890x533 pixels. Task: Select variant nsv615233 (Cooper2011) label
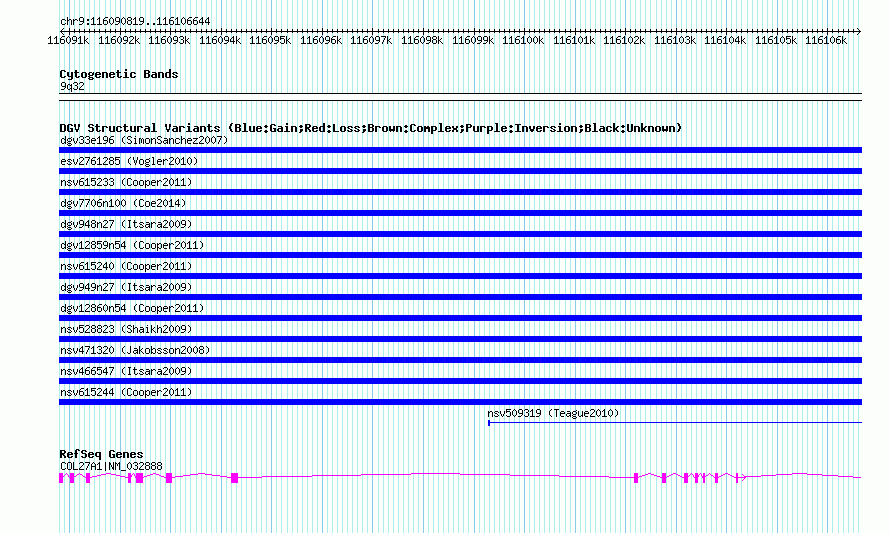click(126, 182)
